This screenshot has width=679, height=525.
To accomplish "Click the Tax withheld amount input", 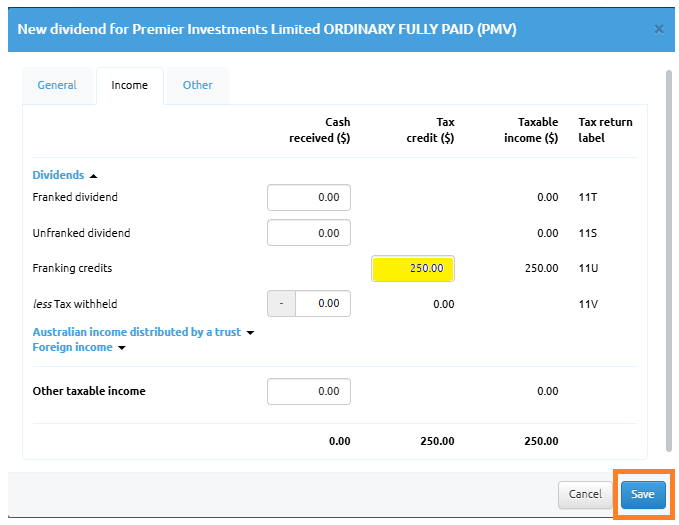I will (323, 304).
